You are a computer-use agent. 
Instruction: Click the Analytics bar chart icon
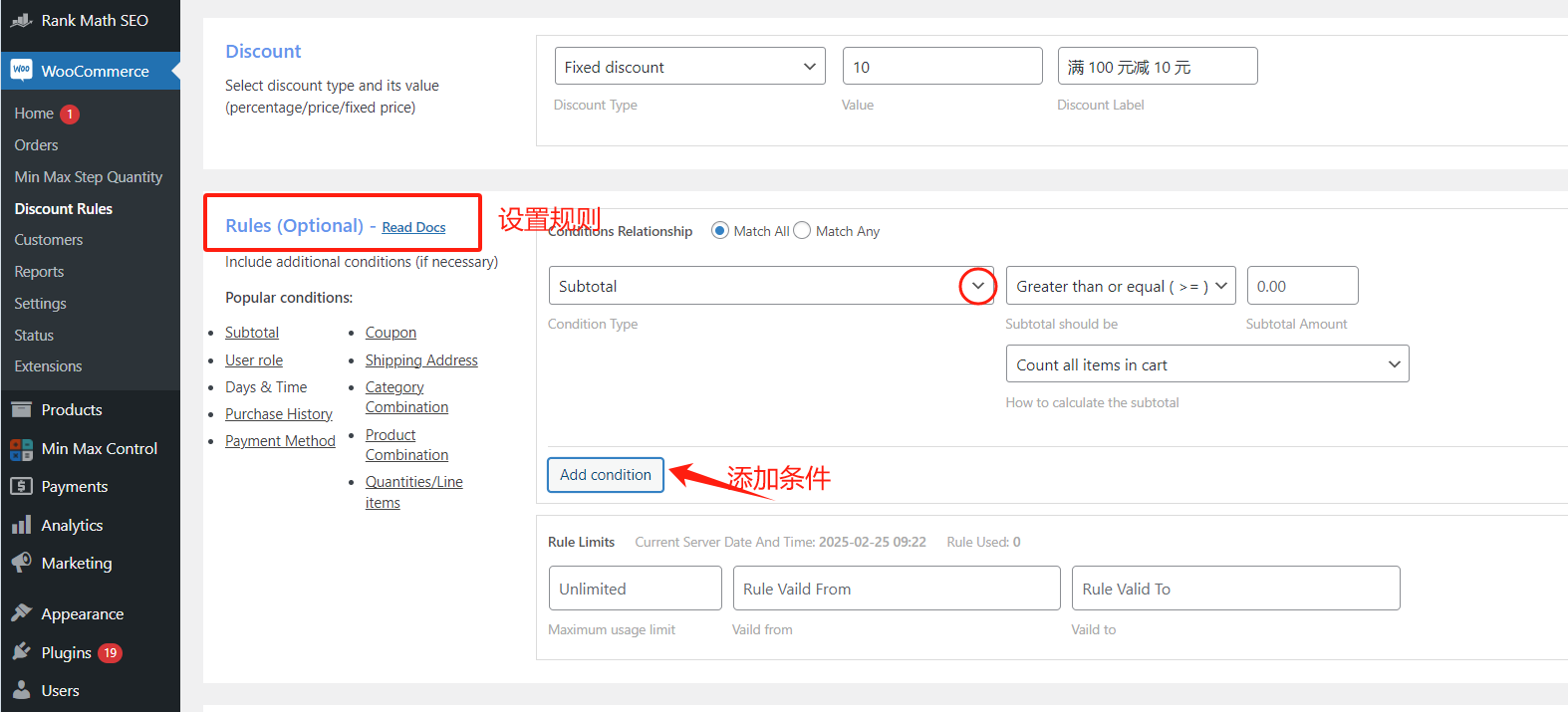tap(21, 526)
